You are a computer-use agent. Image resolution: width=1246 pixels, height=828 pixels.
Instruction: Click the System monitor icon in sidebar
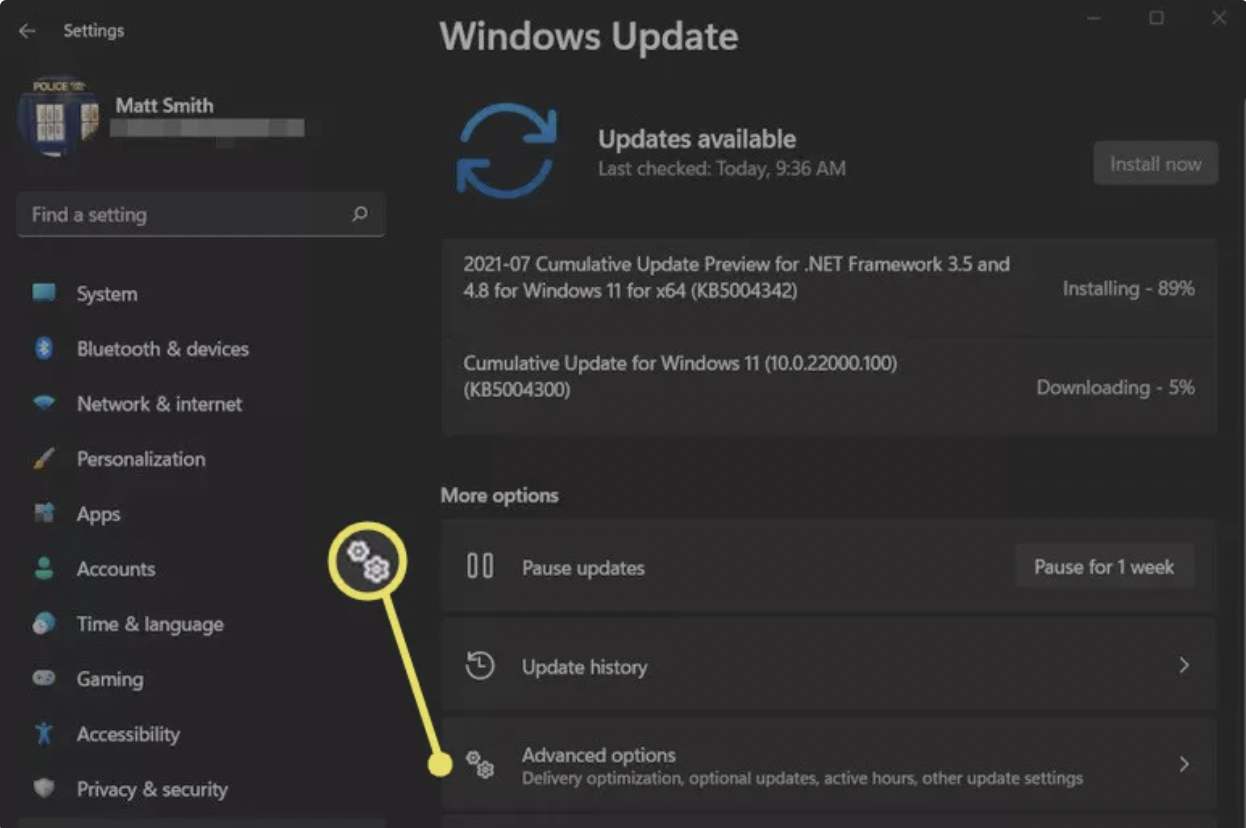pyautogui.click(x=44, y=294)
